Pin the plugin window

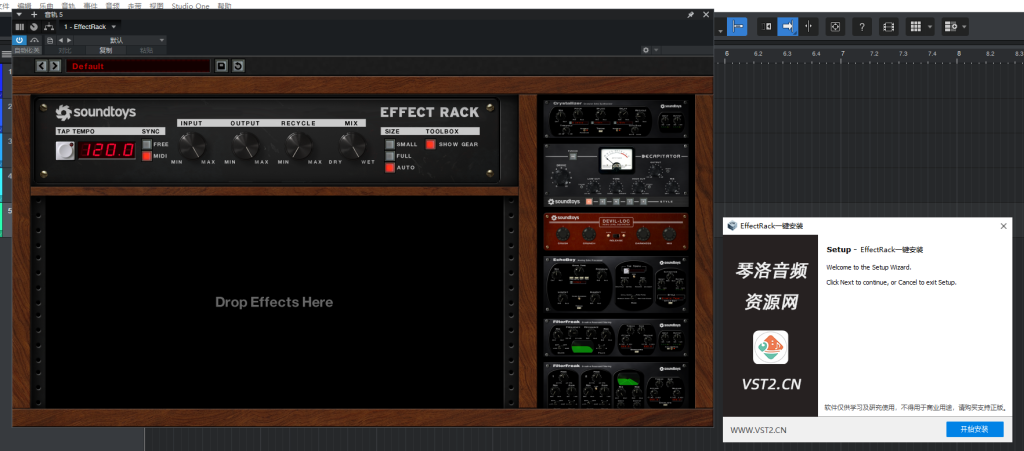point(690,15)
